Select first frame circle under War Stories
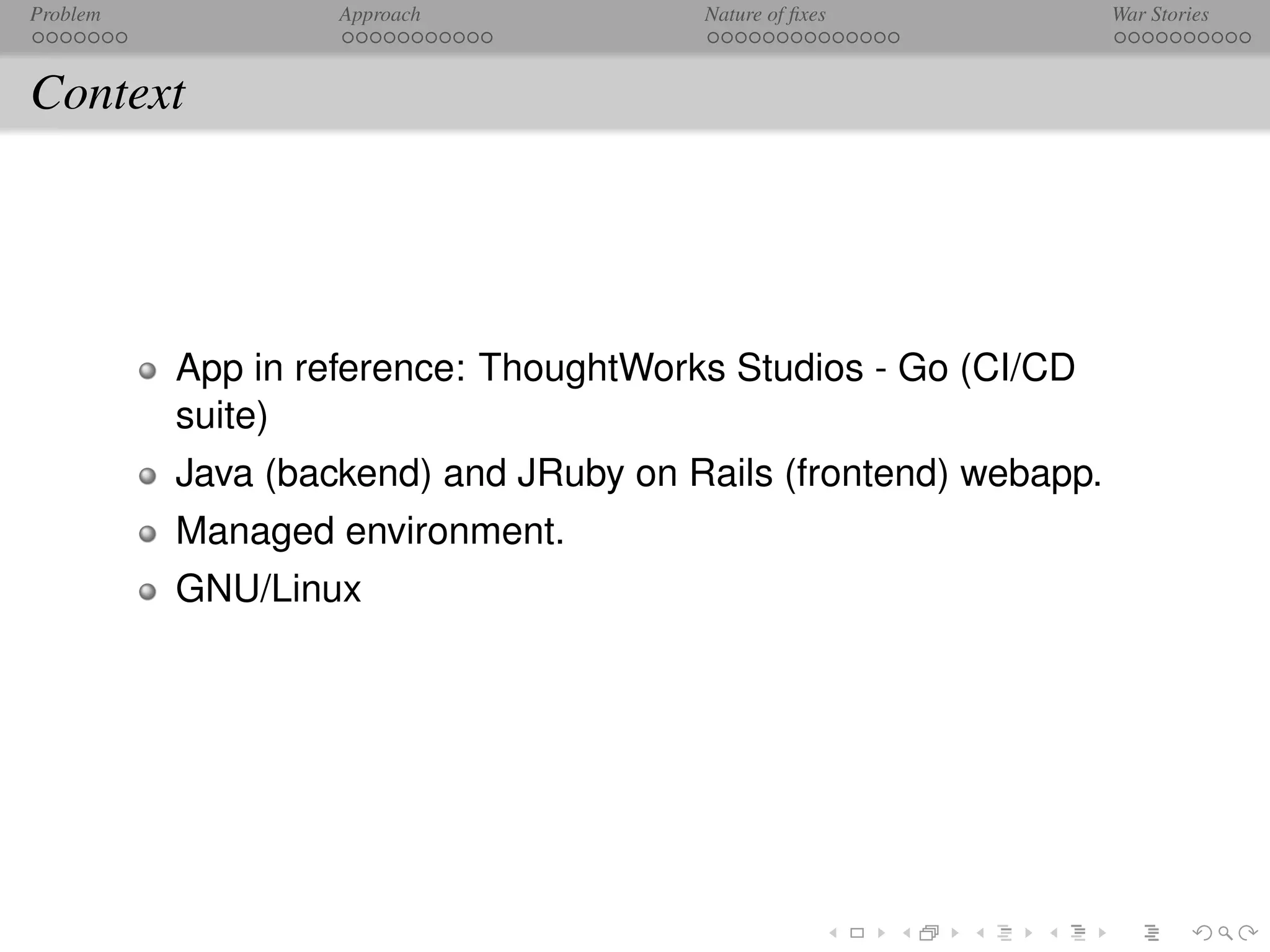1270x952 pixels. point(1120,38)
